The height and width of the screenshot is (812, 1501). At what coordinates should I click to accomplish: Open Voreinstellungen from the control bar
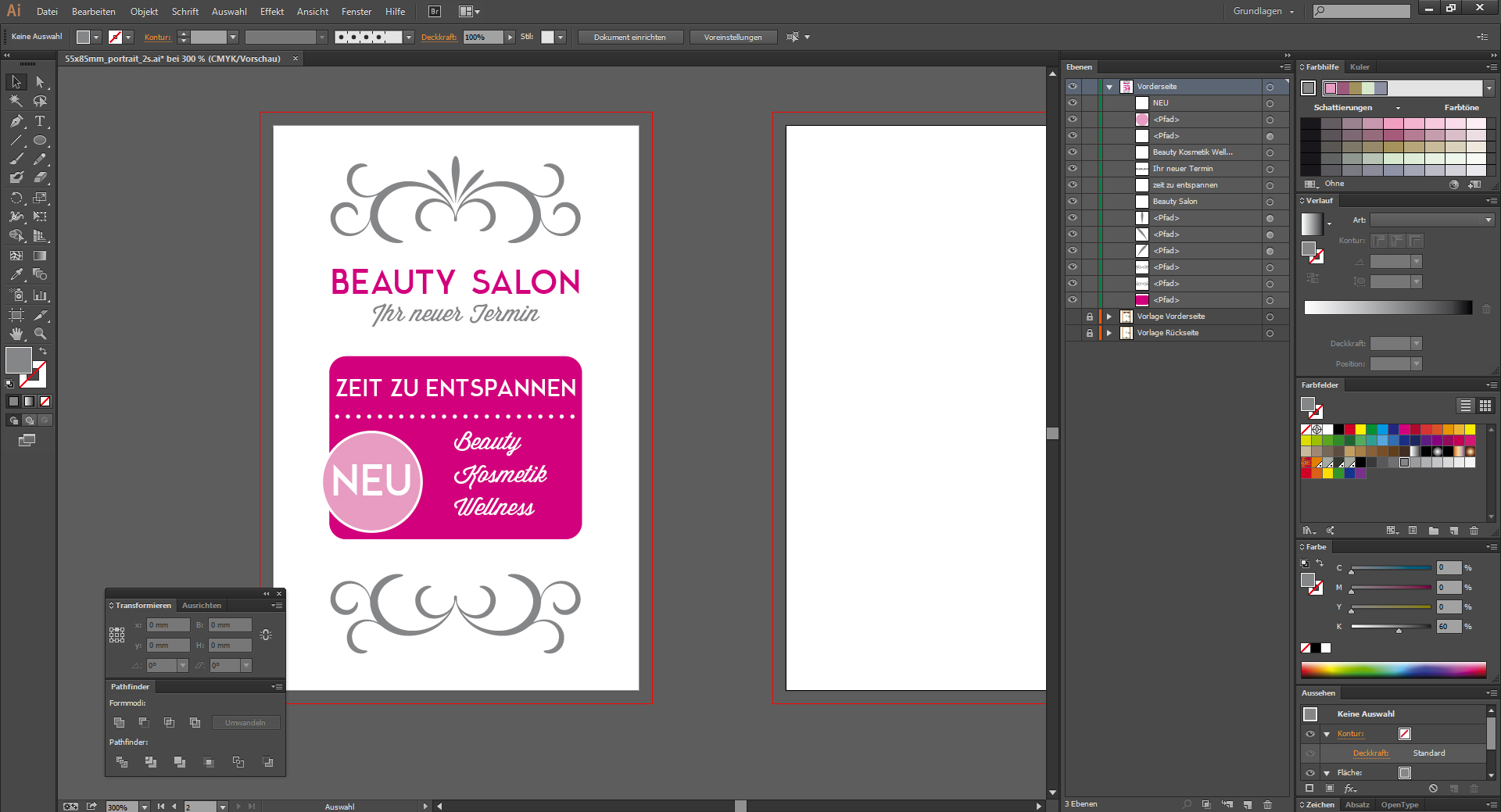733,38
